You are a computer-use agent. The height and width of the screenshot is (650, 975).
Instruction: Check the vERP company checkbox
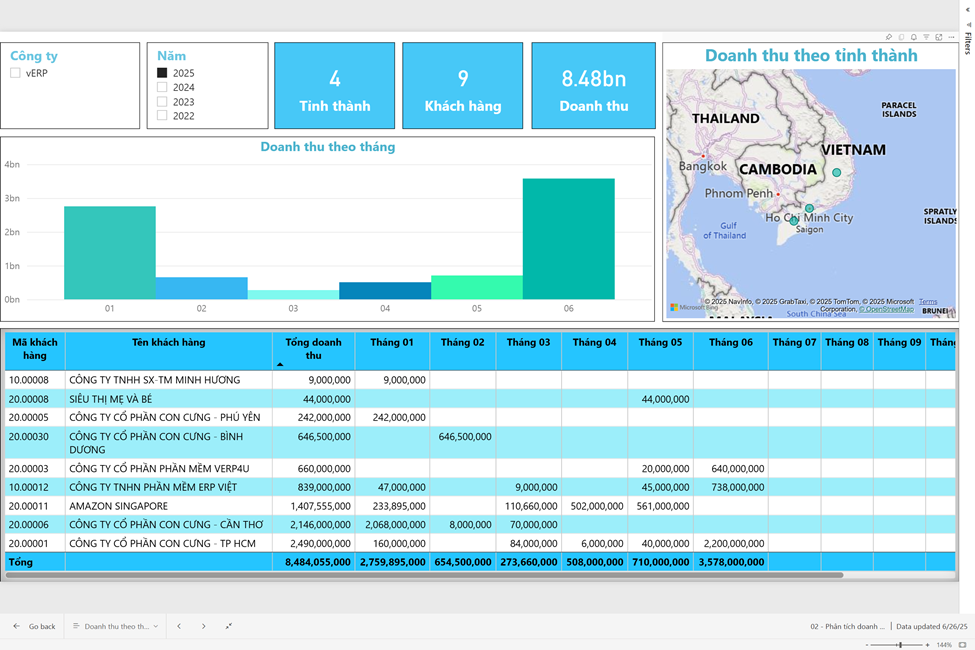coord(16,73)
